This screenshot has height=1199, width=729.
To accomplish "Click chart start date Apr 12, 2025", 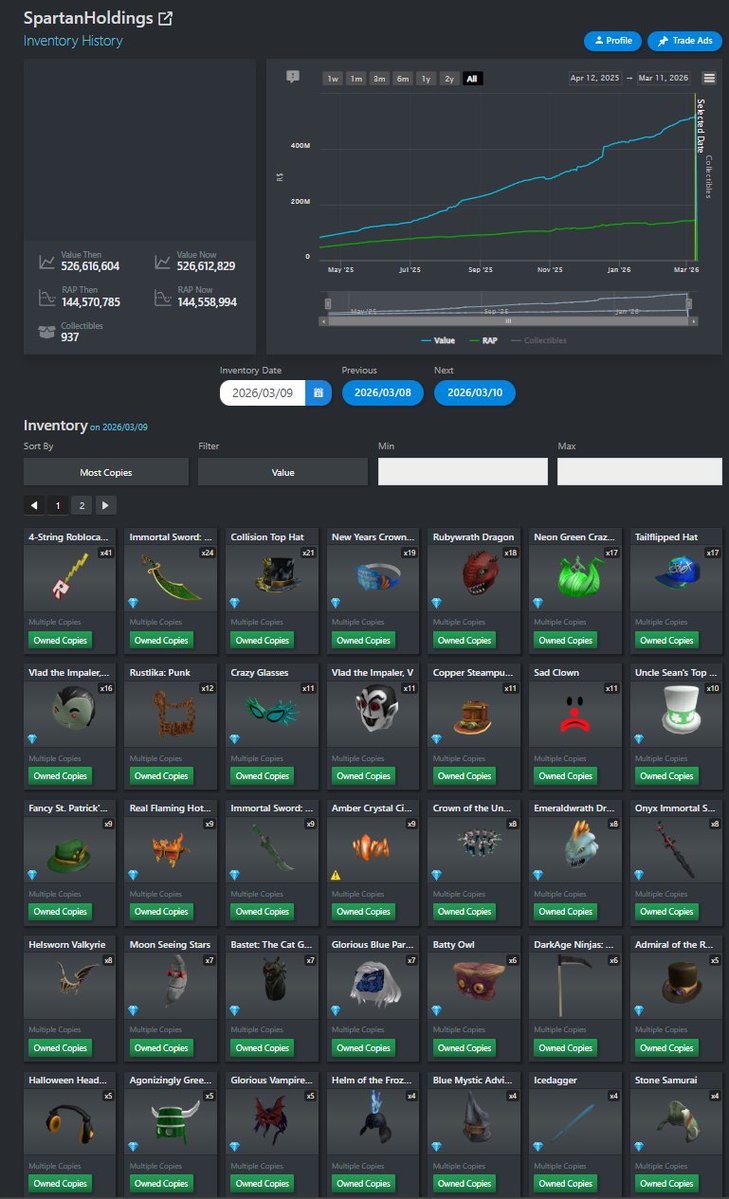I will coord(594,78).
